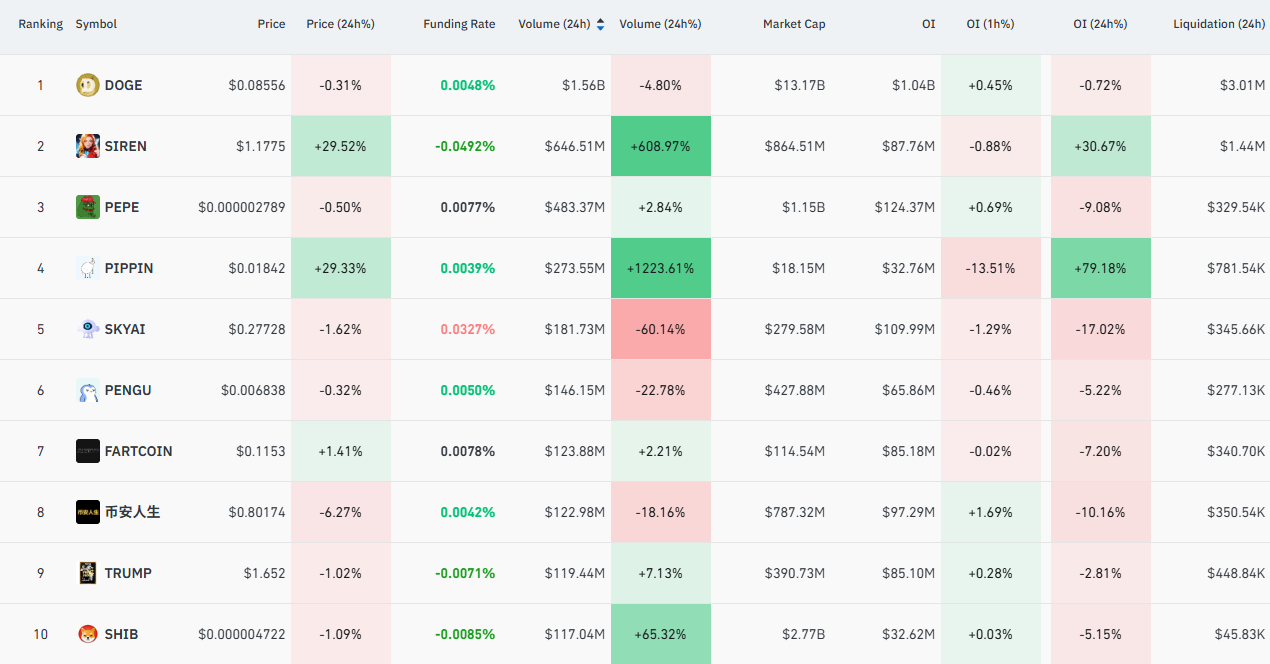This screenshot has height=664, width=1270.
Task: Toggle sort arrows beside Volume (24h)
Action: (x=600, y=24)
